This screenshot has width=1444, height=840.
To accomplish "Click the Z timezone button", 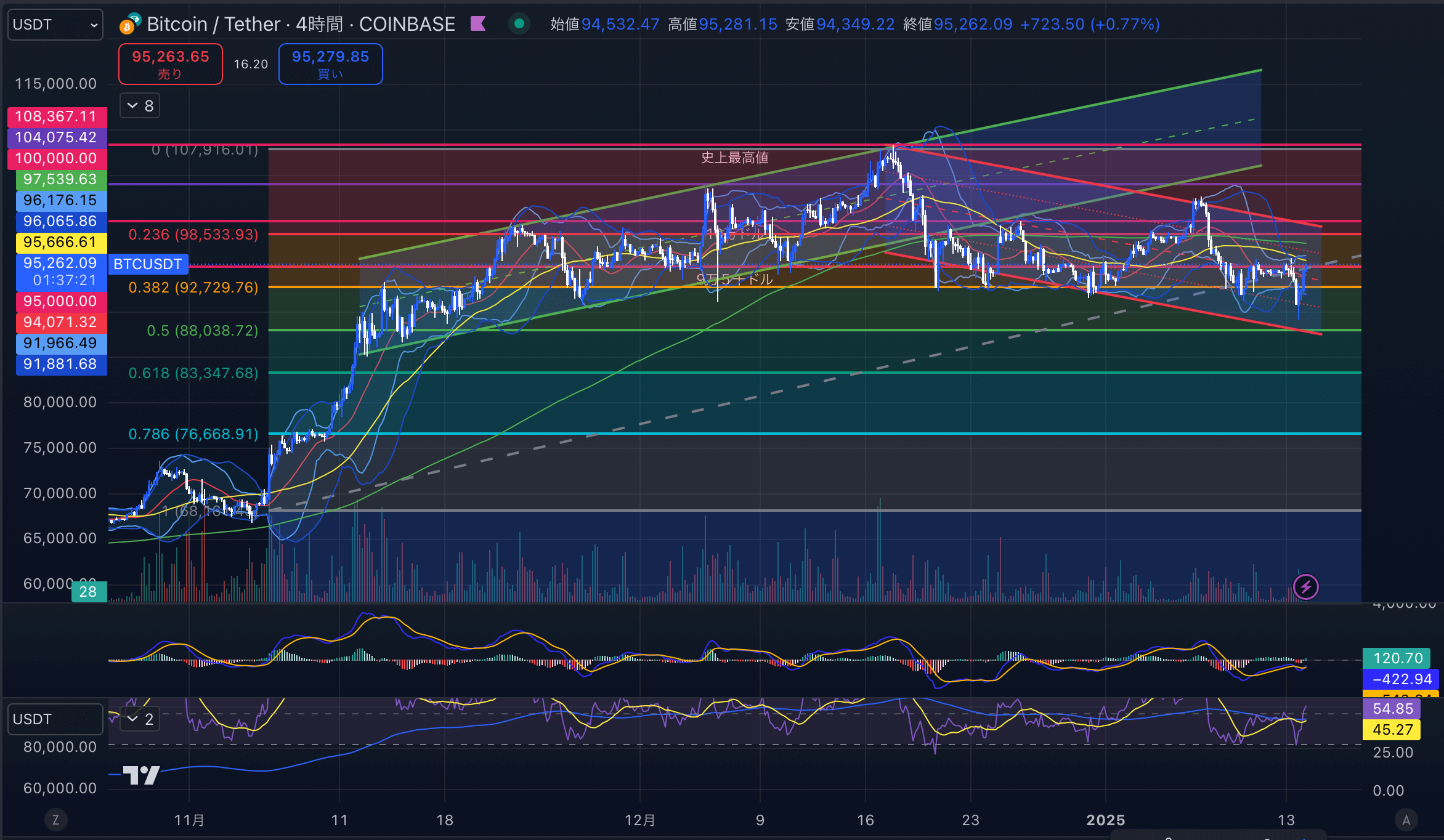I will point(55,820).
